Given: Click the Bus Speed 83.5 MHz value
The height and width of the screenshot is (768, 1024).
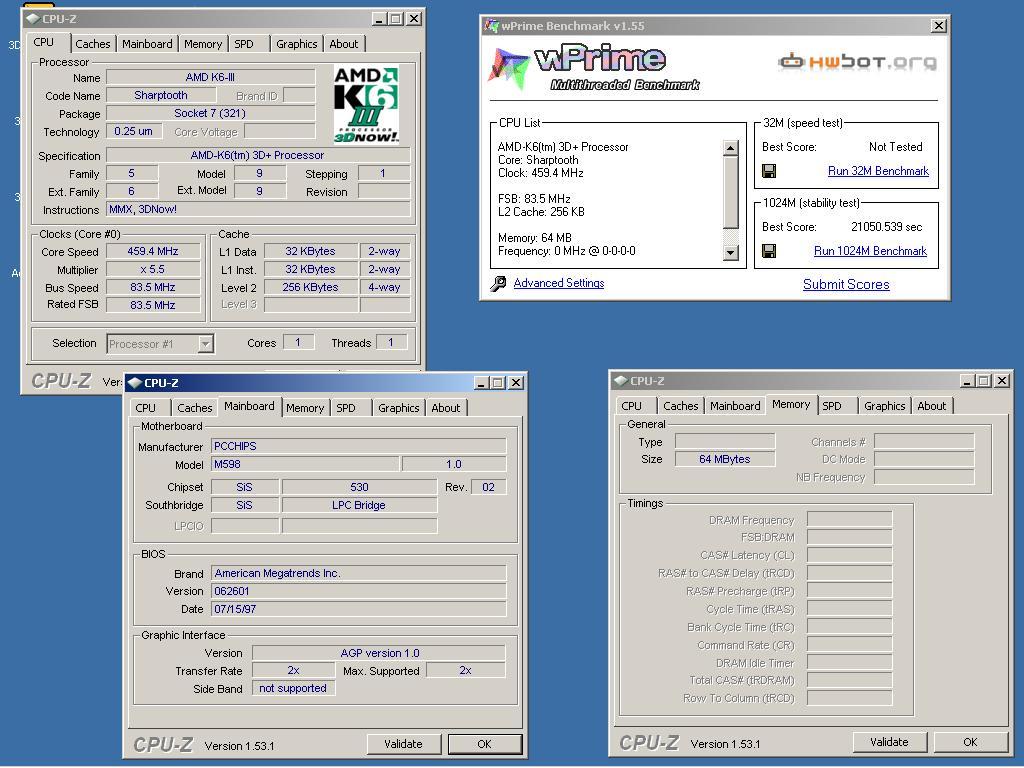Looking at the screenshot, I should point(153,287).
